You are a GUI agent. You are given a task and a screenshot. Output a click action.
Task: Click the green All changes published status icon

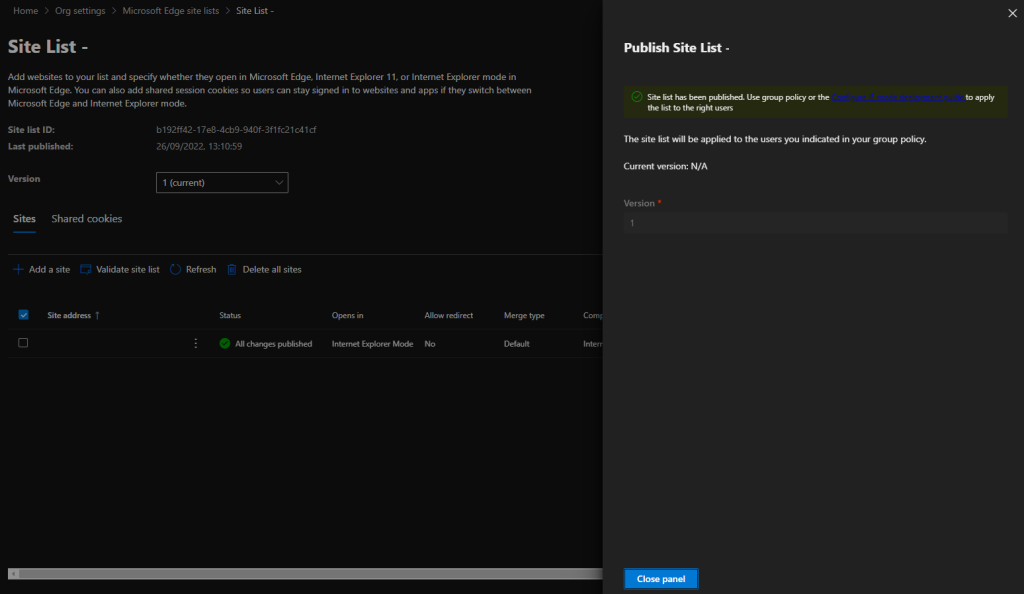pos(225,343)
